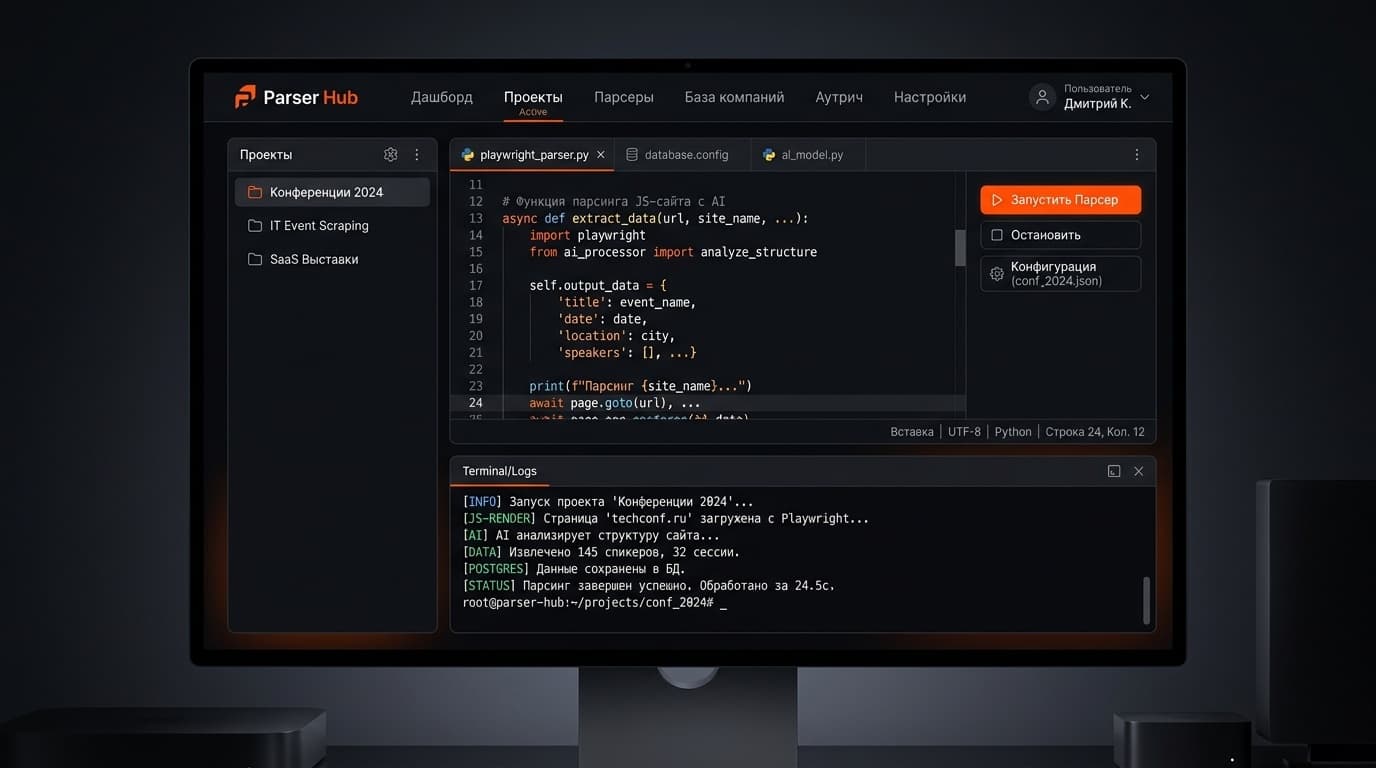Click the user avatar icon for Дмитрий К.
The image size is (1376, 768).
(x=1041, y=96)
